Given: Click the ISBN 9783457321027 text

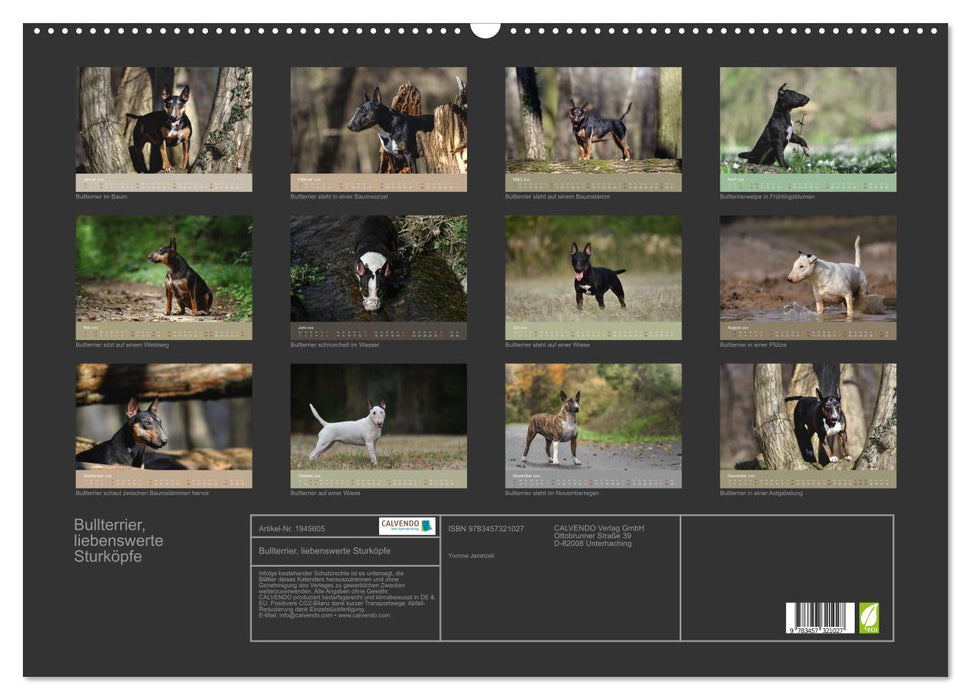Looking at the screenshot, I should [x=486, y=527].
